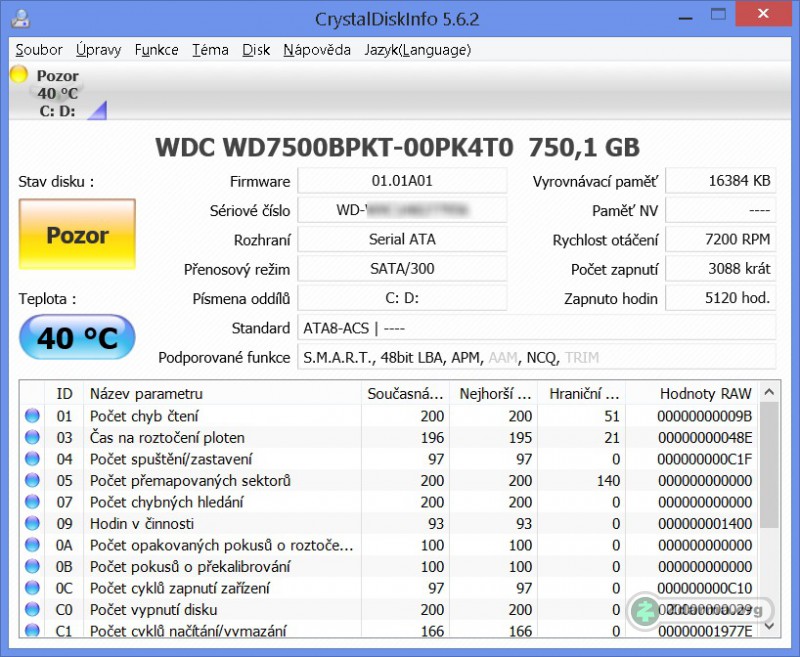800x657 pixels.
Task: Click the disk title WDC WD7500BPKT-00PK4T0 750,1 GB
Action: click(x=397, y=147)
